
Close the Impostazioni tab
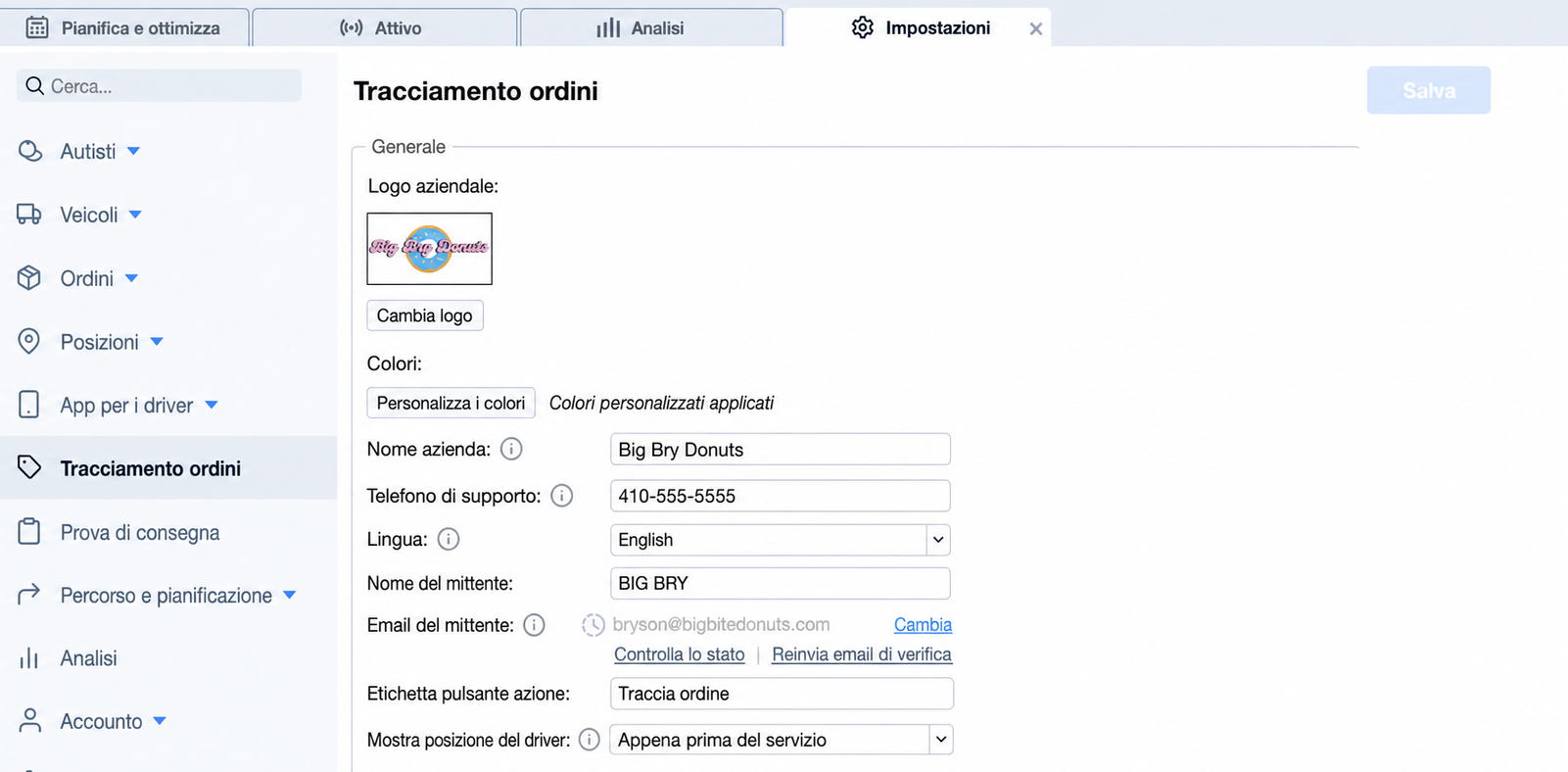click(1035, 28)
